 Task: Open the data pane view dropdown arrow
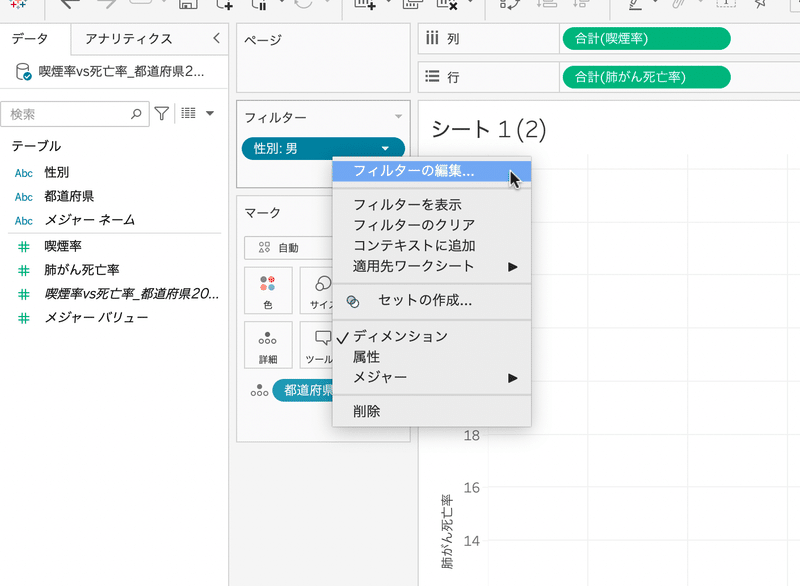210,113
